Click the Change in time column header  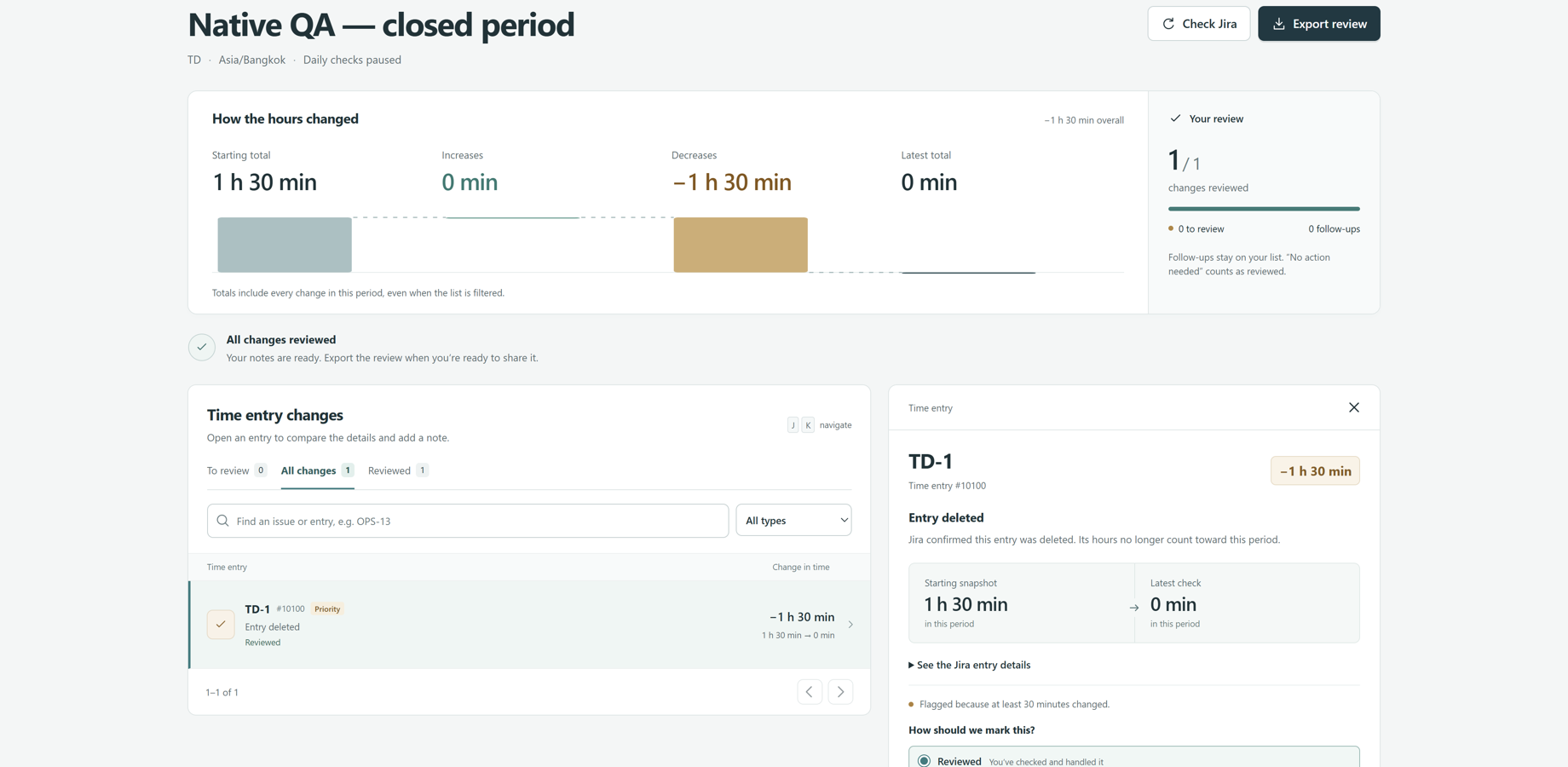pos(801,567)
